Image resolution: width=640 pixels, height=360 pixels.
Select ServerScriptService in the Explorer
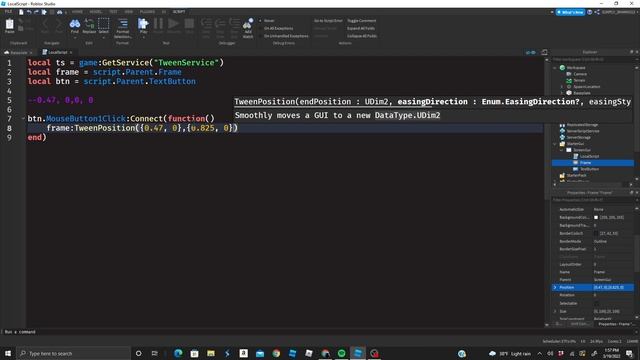pyautogui.click(x=580, y=131)
